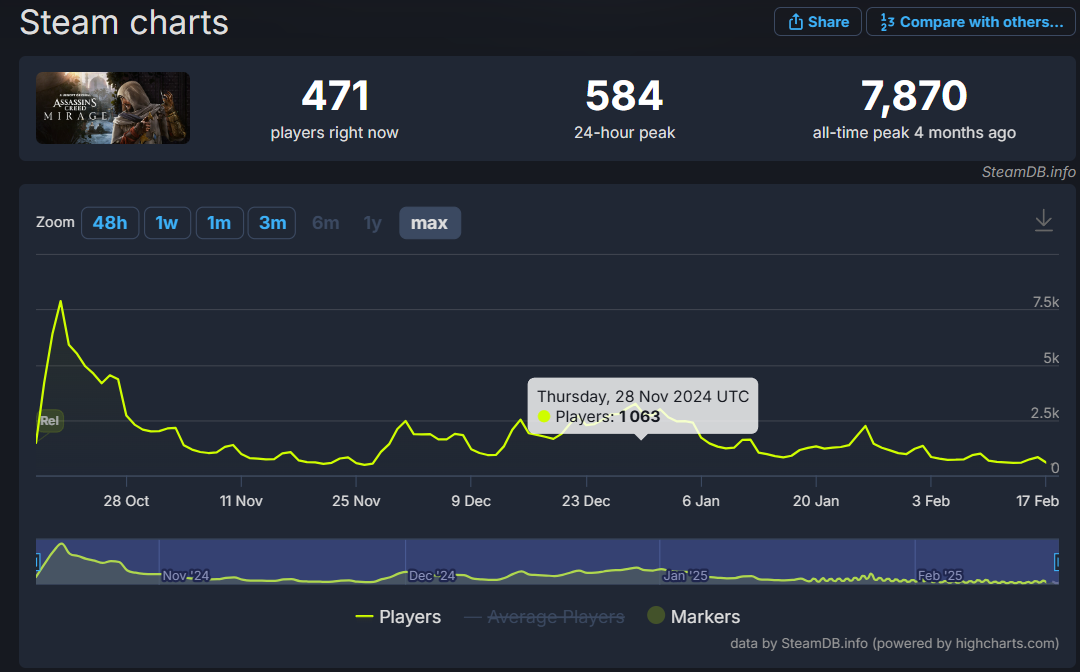Image resolution: width=1080 pixels, height=672 pixels.
Task: Click the 7,870 all-time peak figure
Action: 914,95
